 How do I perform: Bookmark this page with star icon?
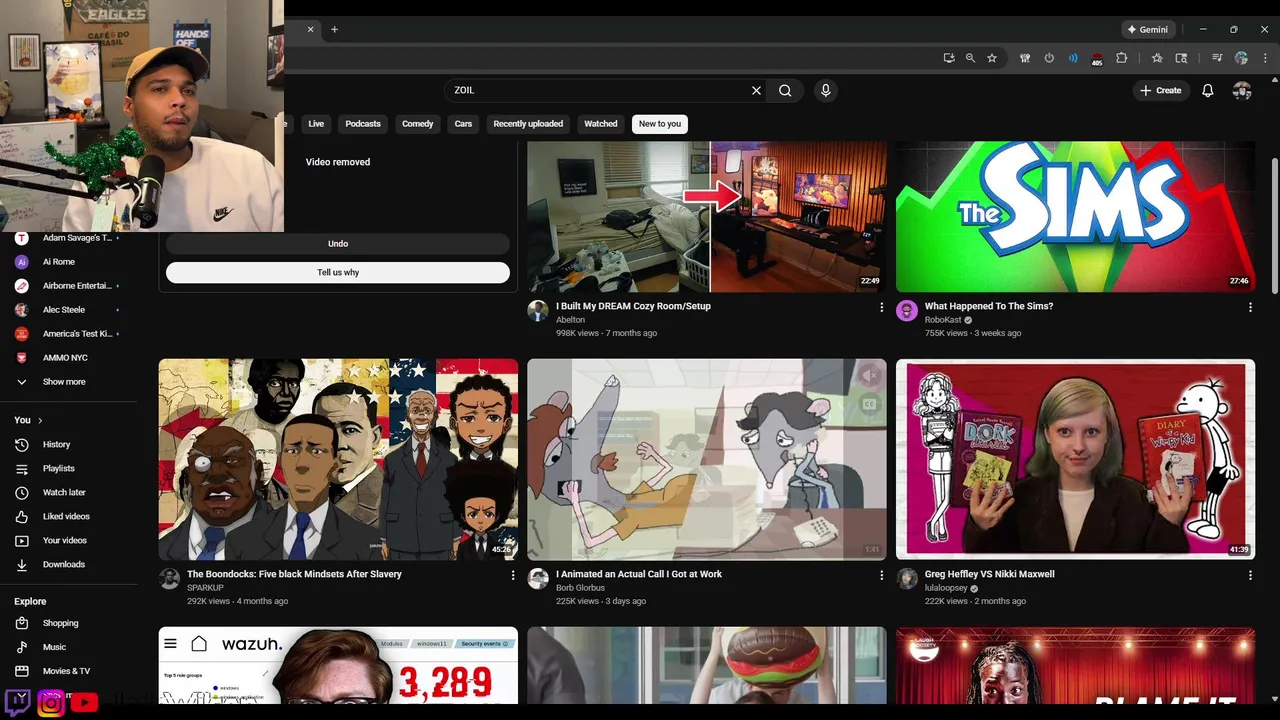point(992,58)
